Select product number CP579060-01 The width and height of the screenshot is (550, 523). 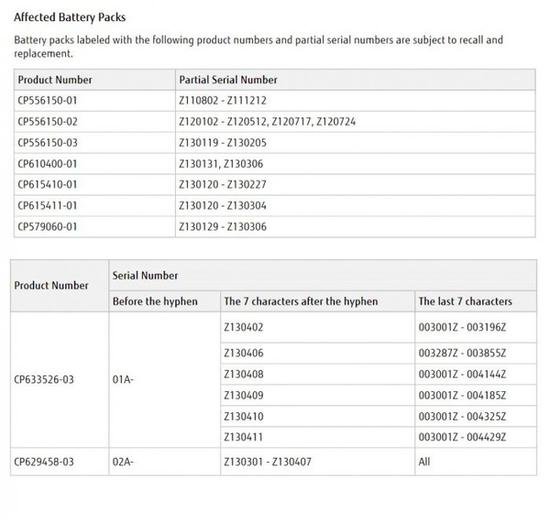point(47,227)
